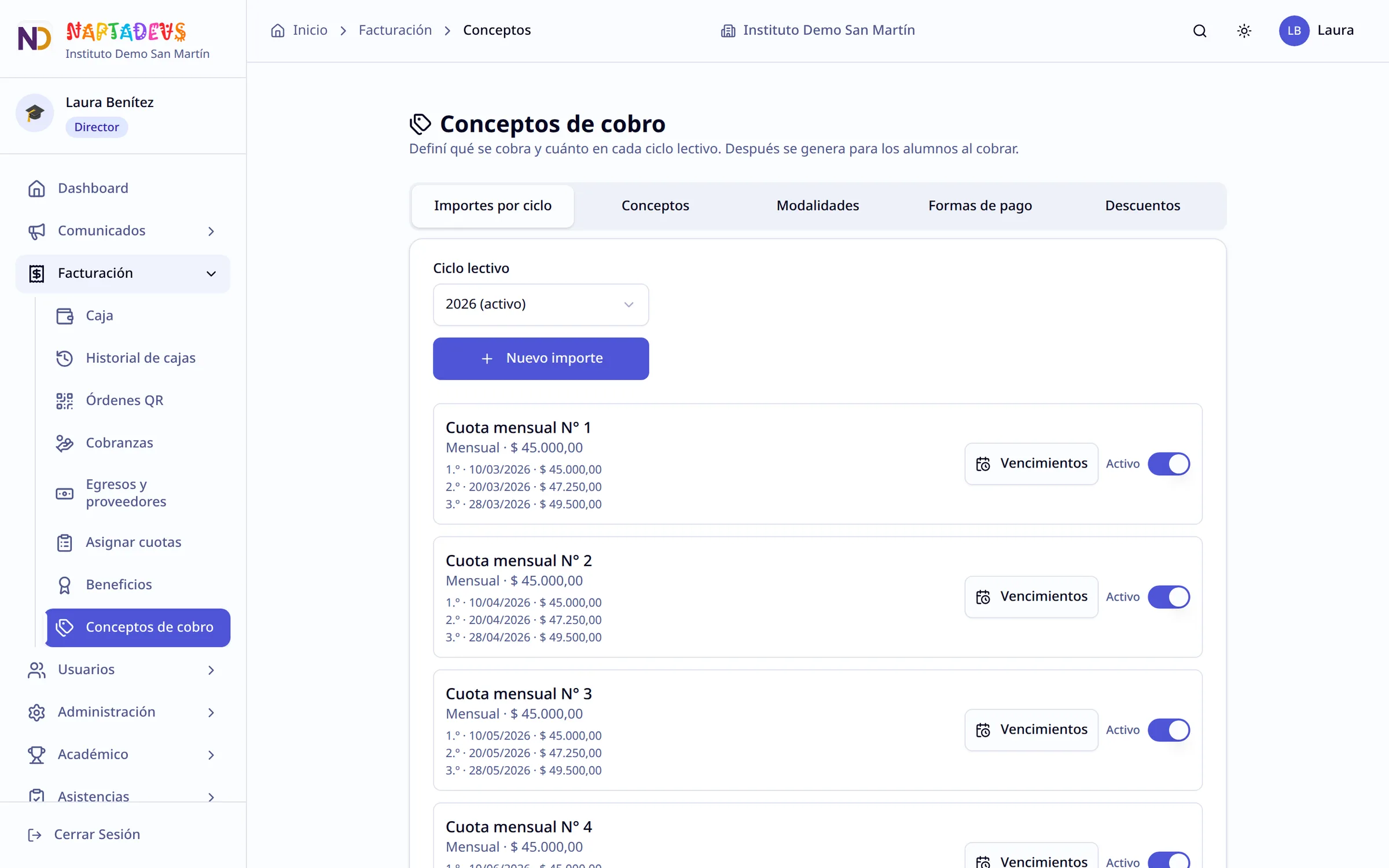Open the Descuentos tab

pos(1142,206)
